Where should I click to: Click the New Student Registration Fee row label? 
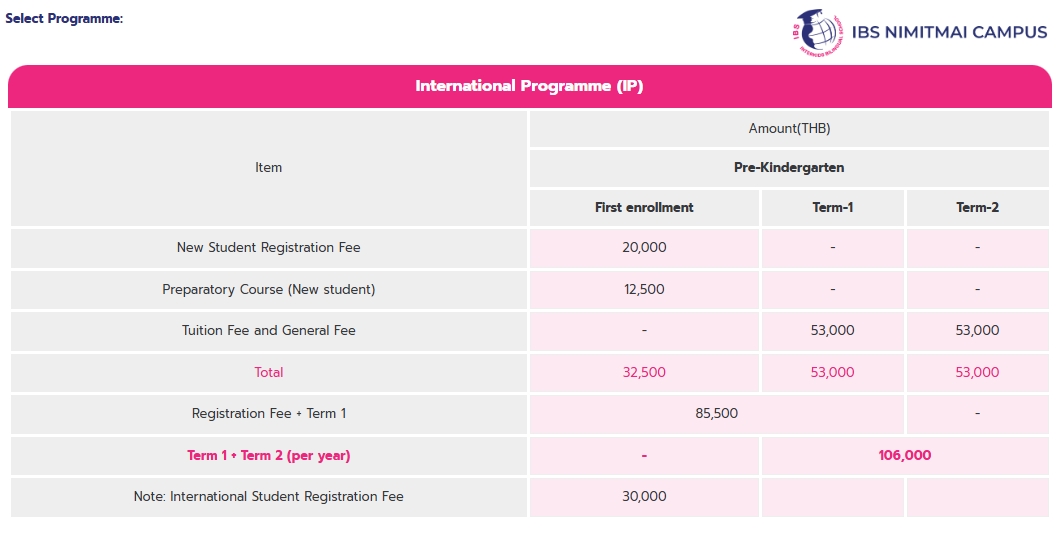point(268,247)
